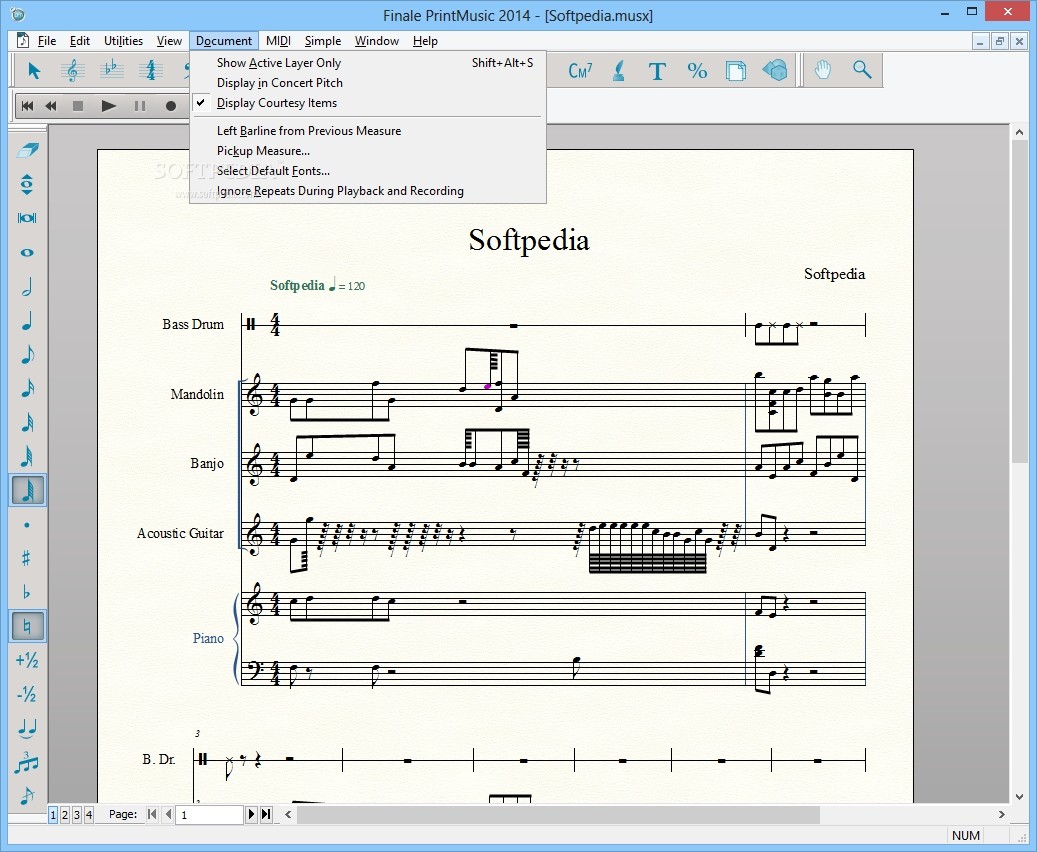Choose the quarter note duration
The width and height of the screenshot is (1037, 852).
27,321
